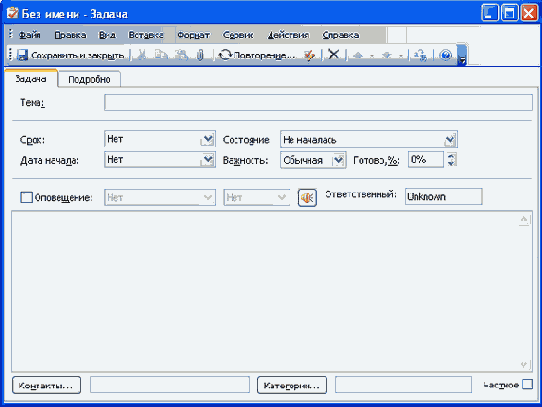This screenshot has height=407, width=542.
Task: Open the Действия menu
Action: (288, 35)
